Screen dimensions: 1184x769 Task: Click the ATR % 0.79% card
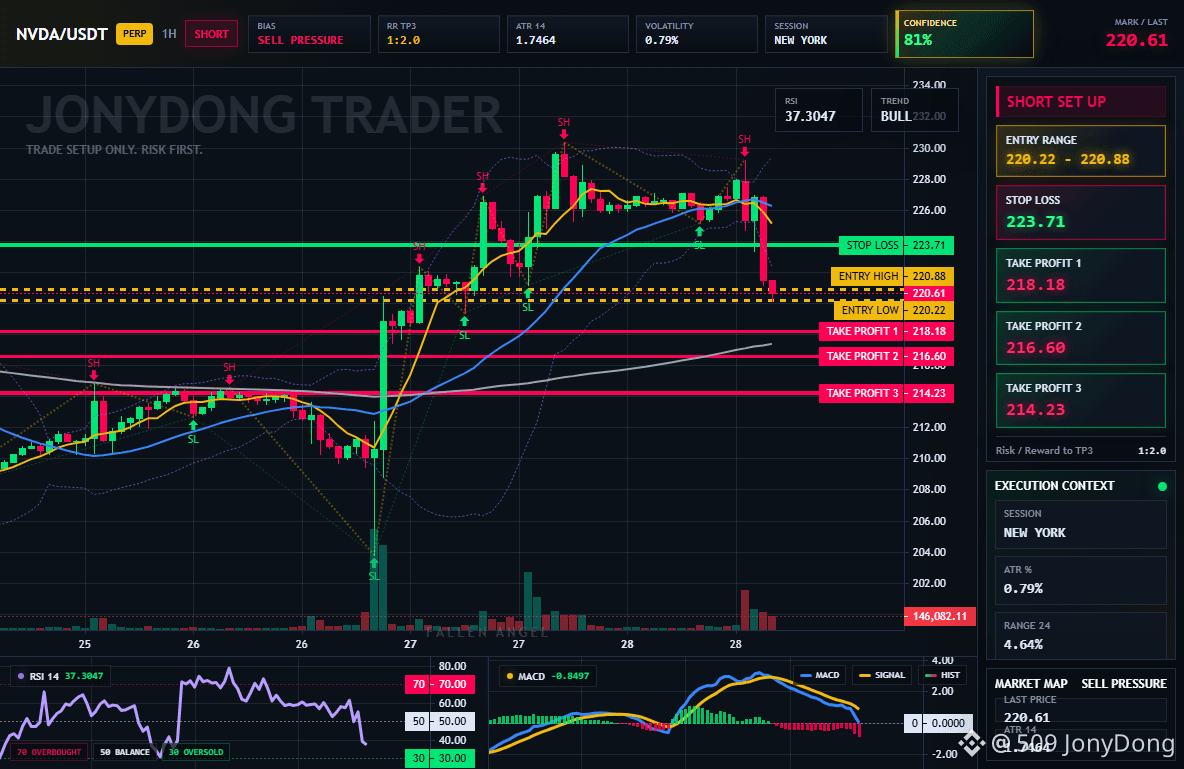tap(1081, 580)
